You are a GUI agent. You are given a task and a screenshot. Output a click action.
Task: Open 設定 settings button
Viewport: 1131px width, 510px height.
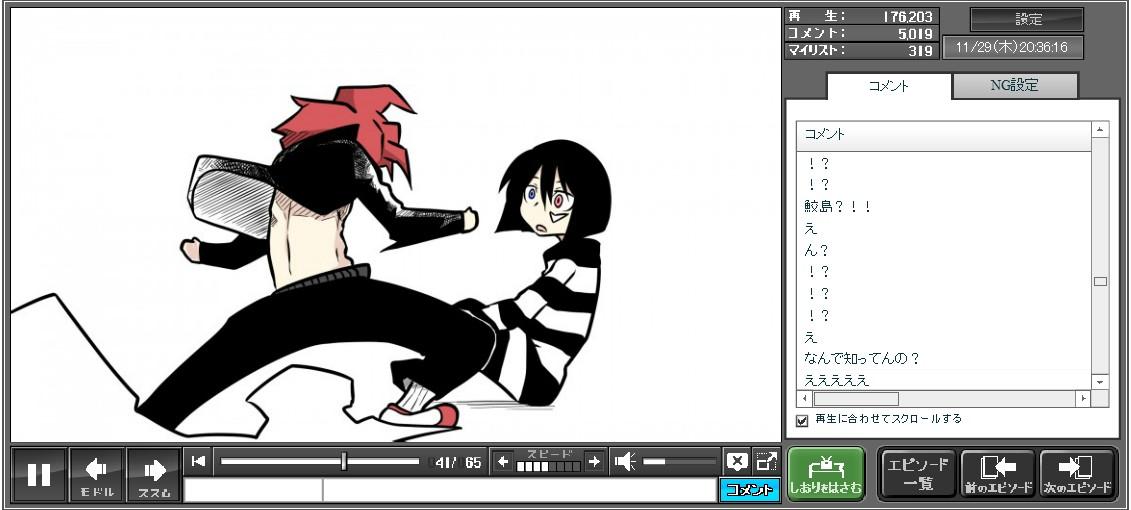point(1027,20)
